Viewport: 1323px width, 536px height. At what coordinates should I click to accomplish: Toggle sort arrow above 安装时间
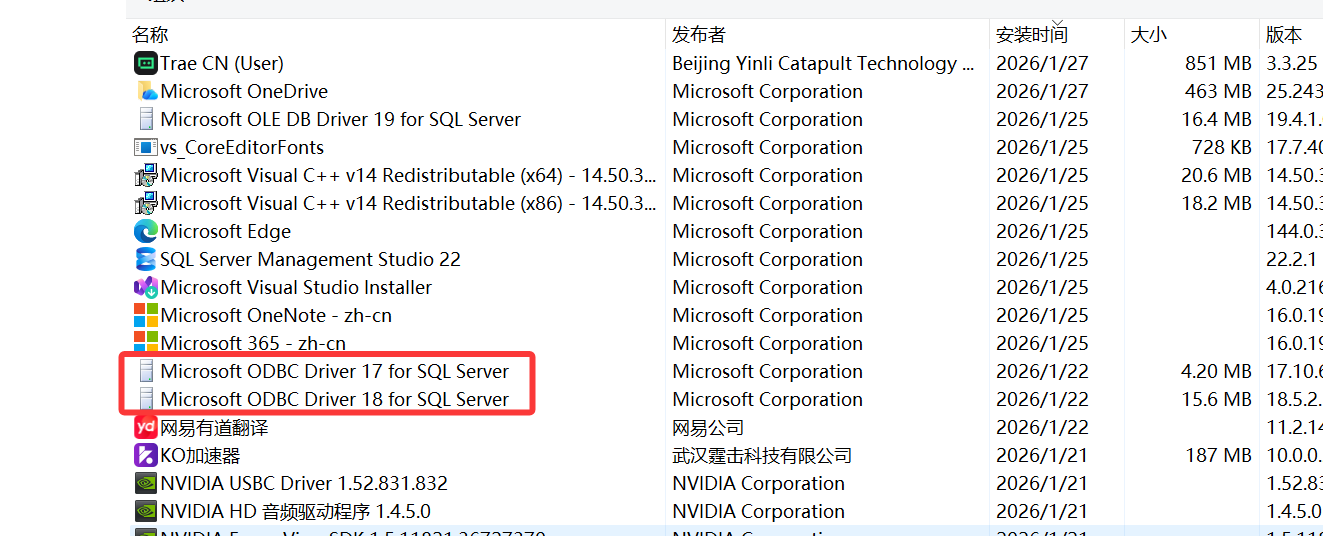click(x=1058, y=22)
